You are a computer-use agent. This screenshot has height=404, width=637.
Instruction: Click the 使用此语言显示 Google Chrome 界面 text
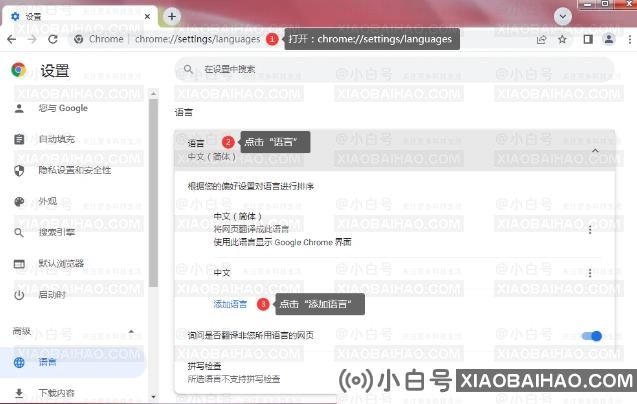click(x=282, y=242)
